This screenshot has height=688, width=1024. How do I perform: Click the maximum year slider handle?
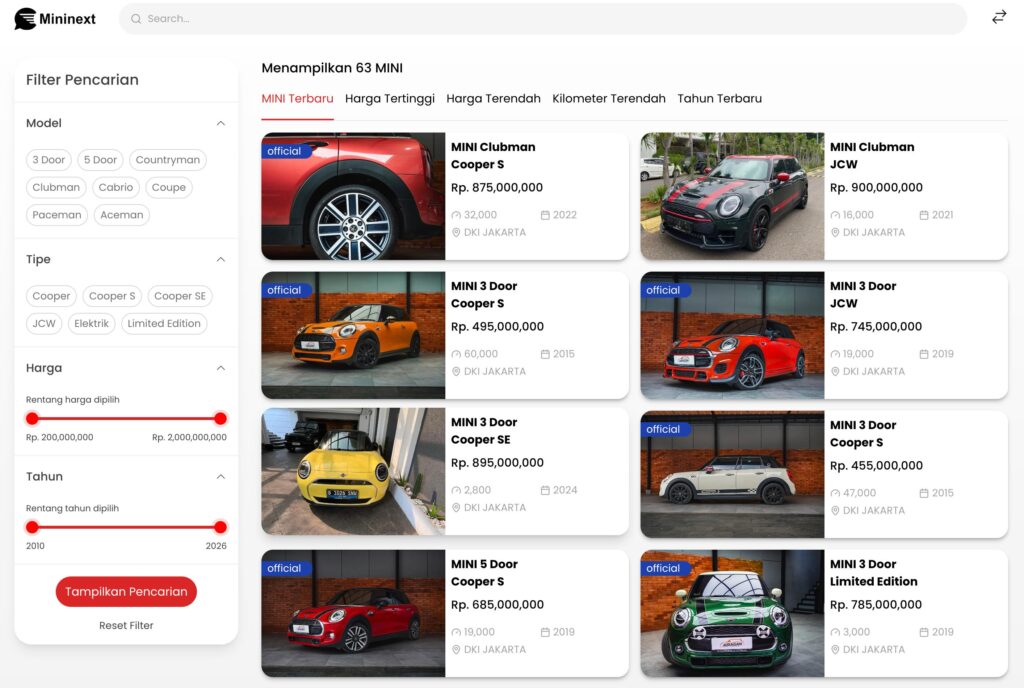(x=221, y=527)
